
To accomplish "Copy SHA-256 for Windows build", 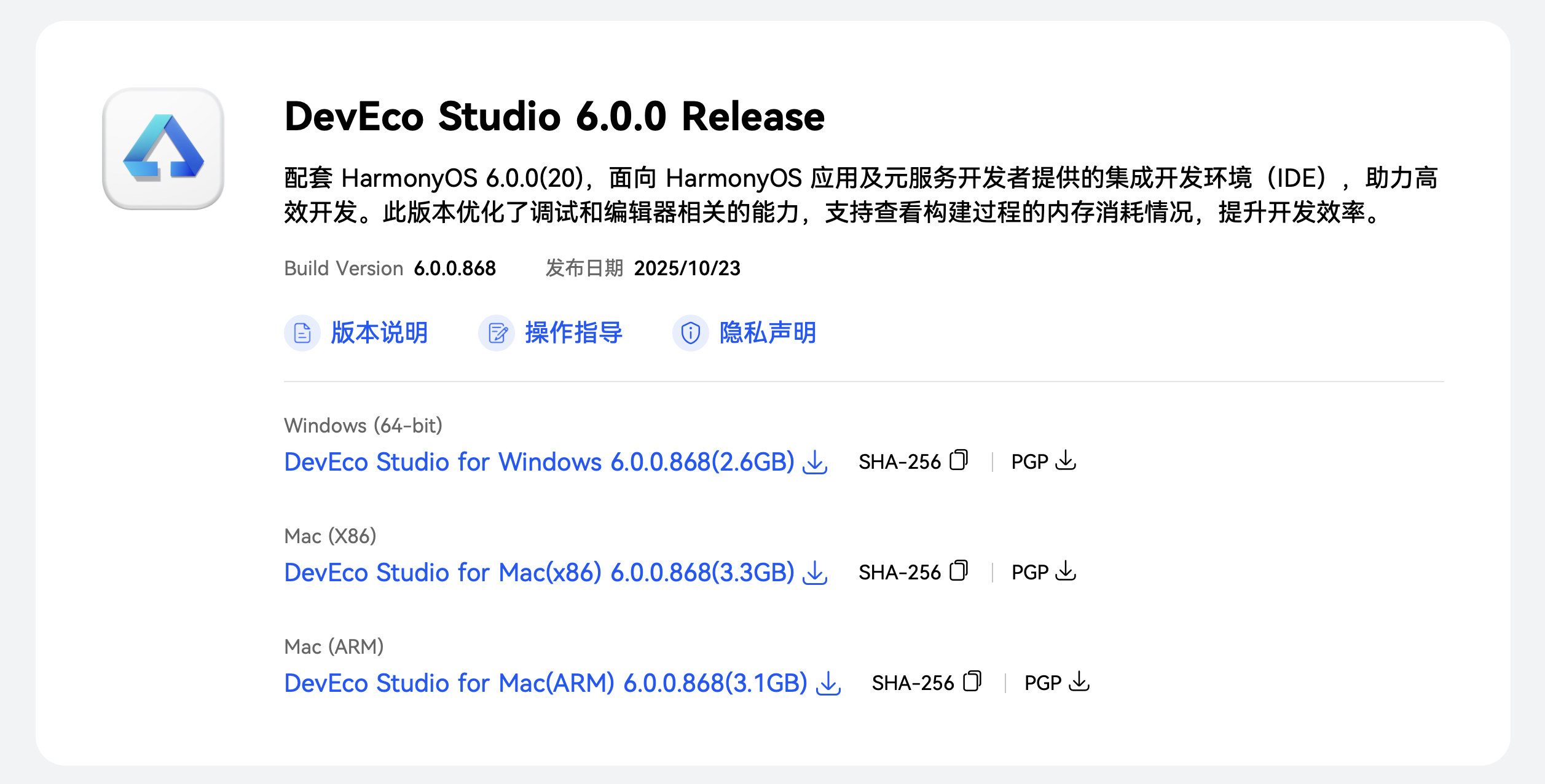I will [x=959, y=460].
